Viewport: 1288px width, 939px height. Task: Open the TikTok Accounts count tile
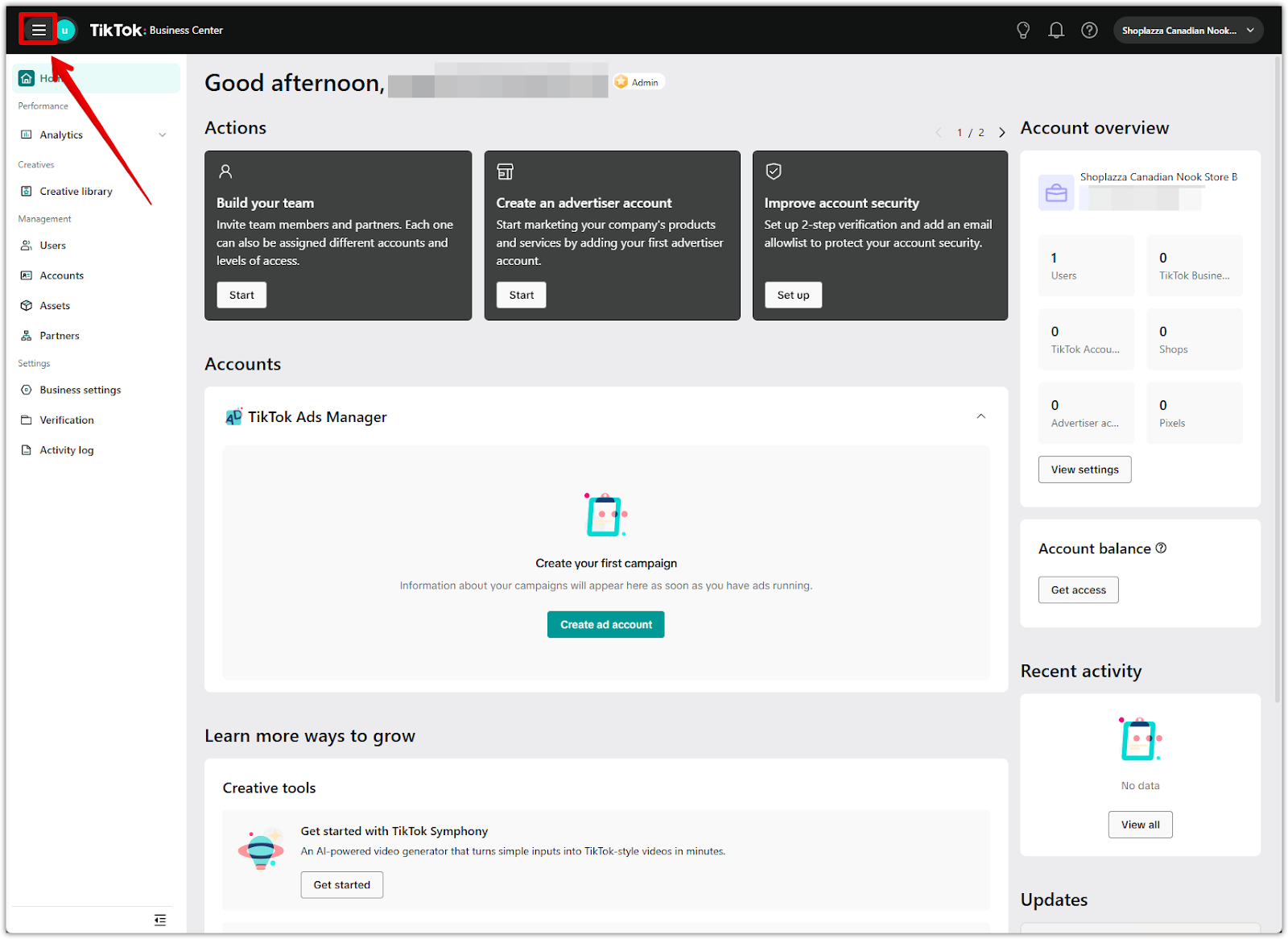point(1086,340)
